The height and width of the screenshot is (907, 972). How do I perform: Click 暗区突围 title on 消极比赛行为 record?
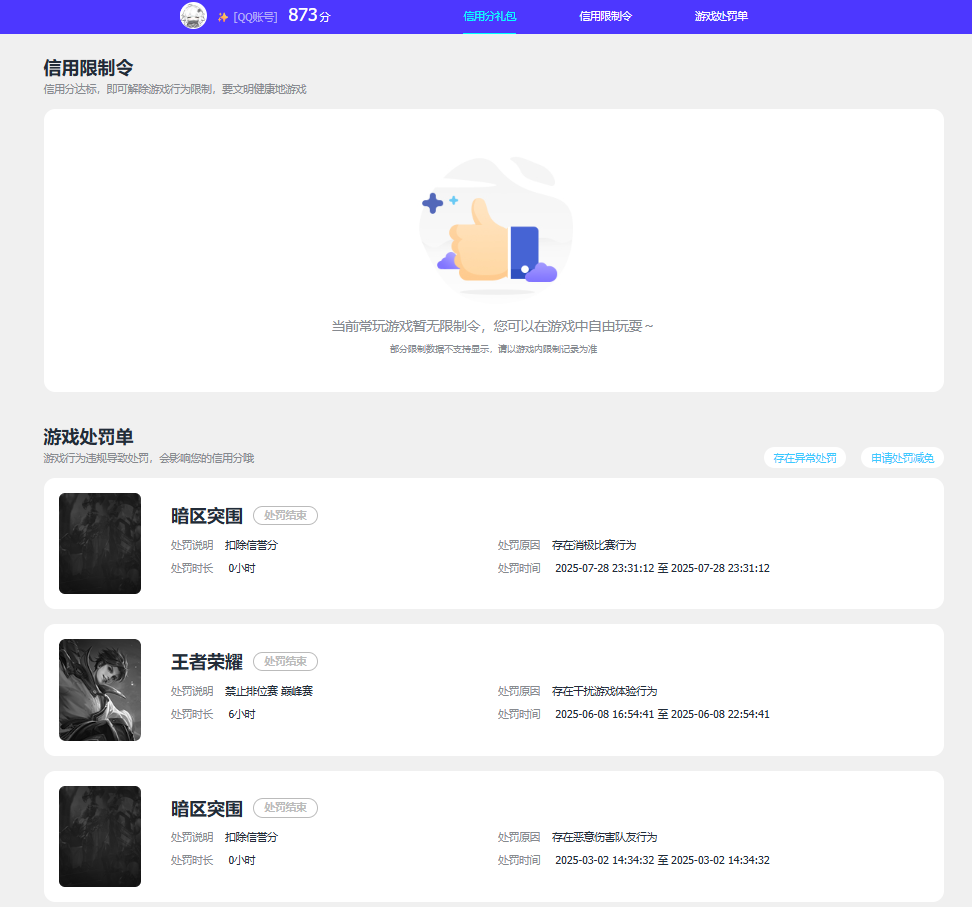click(x=207, y=516)
